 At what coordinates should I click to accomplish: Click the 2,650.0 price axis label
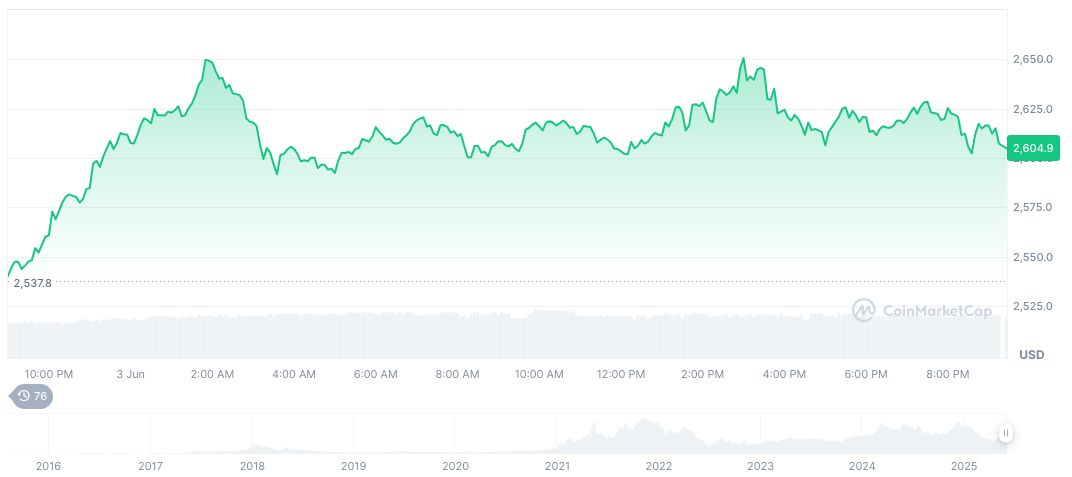tap(1033, 59)
